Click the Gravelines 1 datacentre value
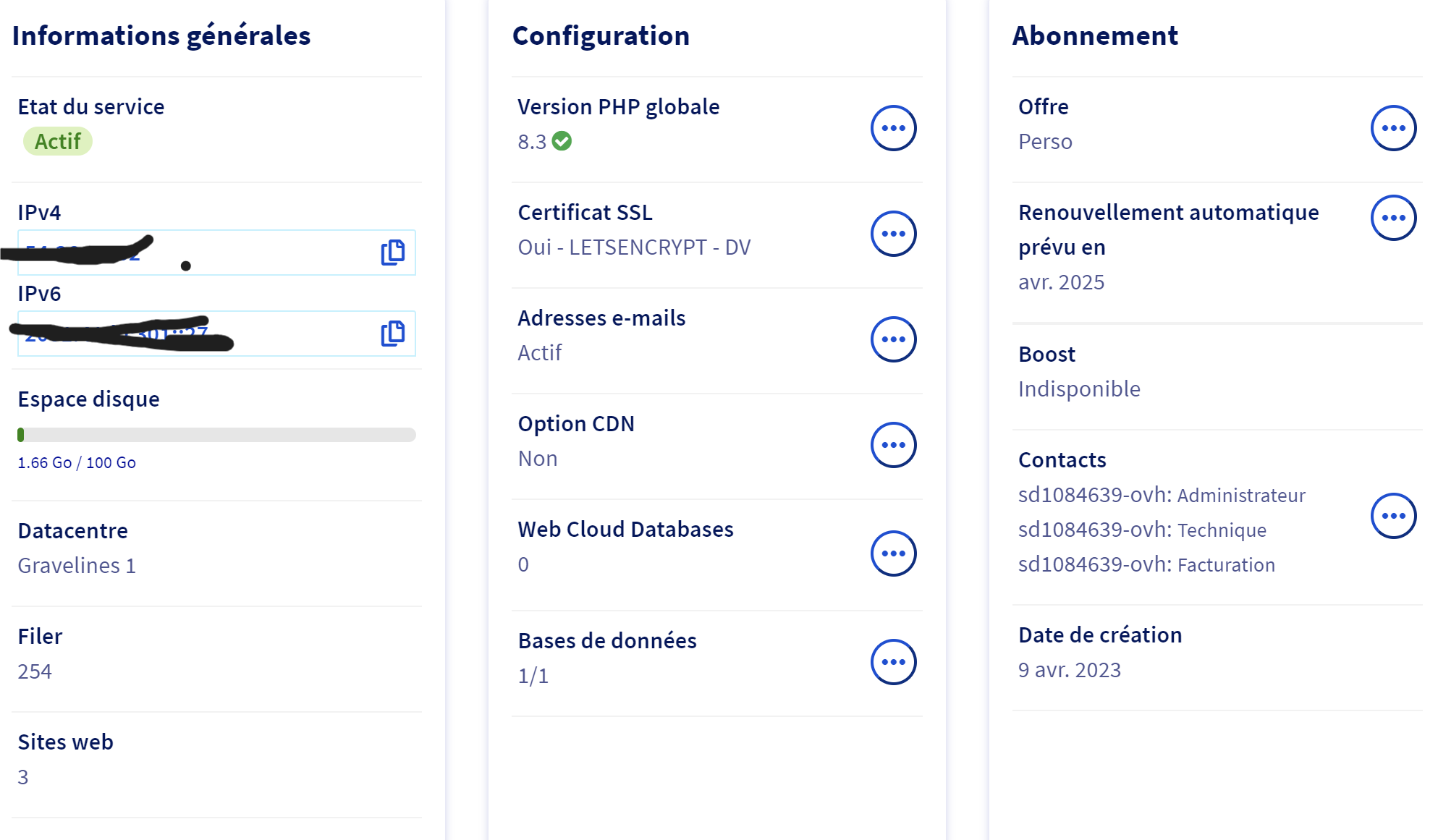The height and width of the screenshot is (840, 1438). pos(77,566)
